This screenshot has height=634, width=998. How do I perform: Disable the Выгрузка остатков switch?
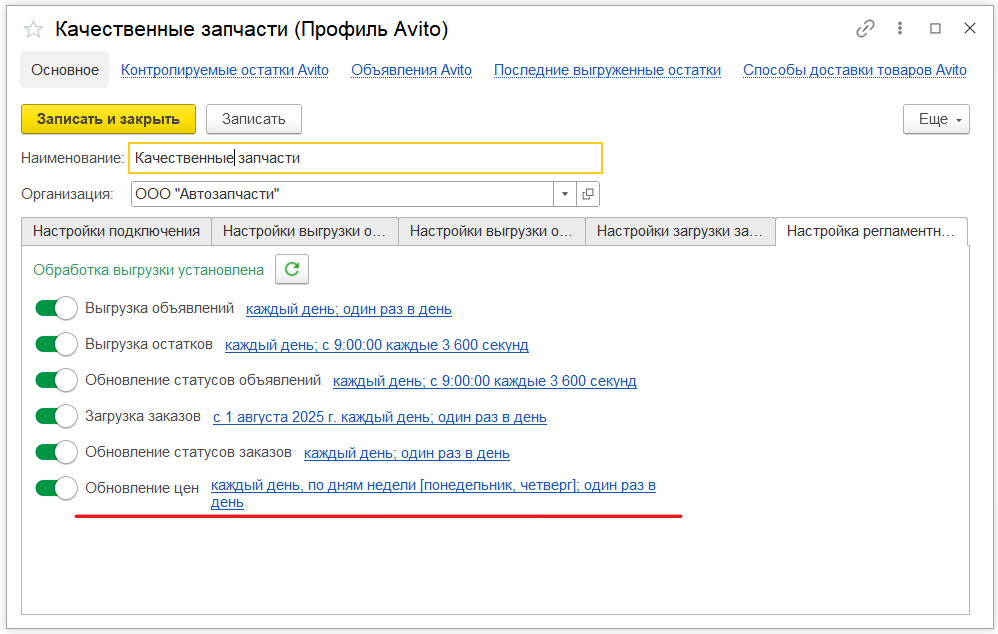(x=56, y=345)
